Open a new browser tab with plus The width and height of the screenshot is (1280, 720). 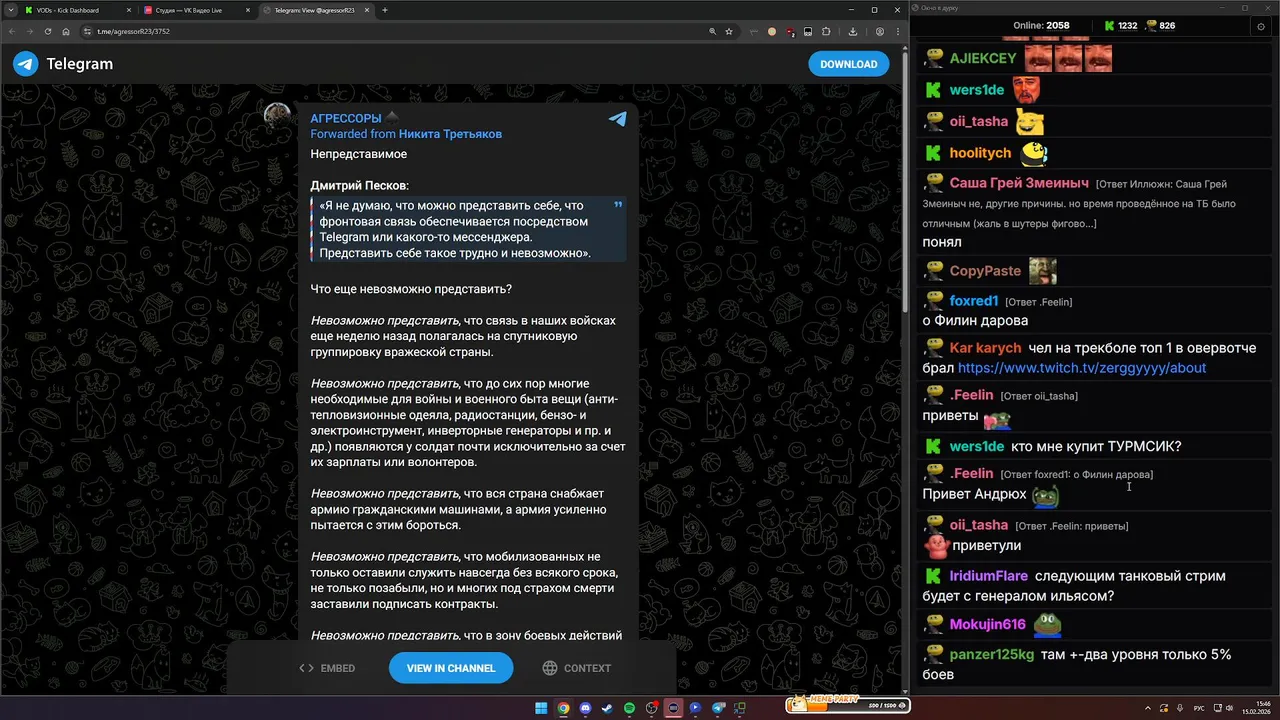tap(385, 10)
